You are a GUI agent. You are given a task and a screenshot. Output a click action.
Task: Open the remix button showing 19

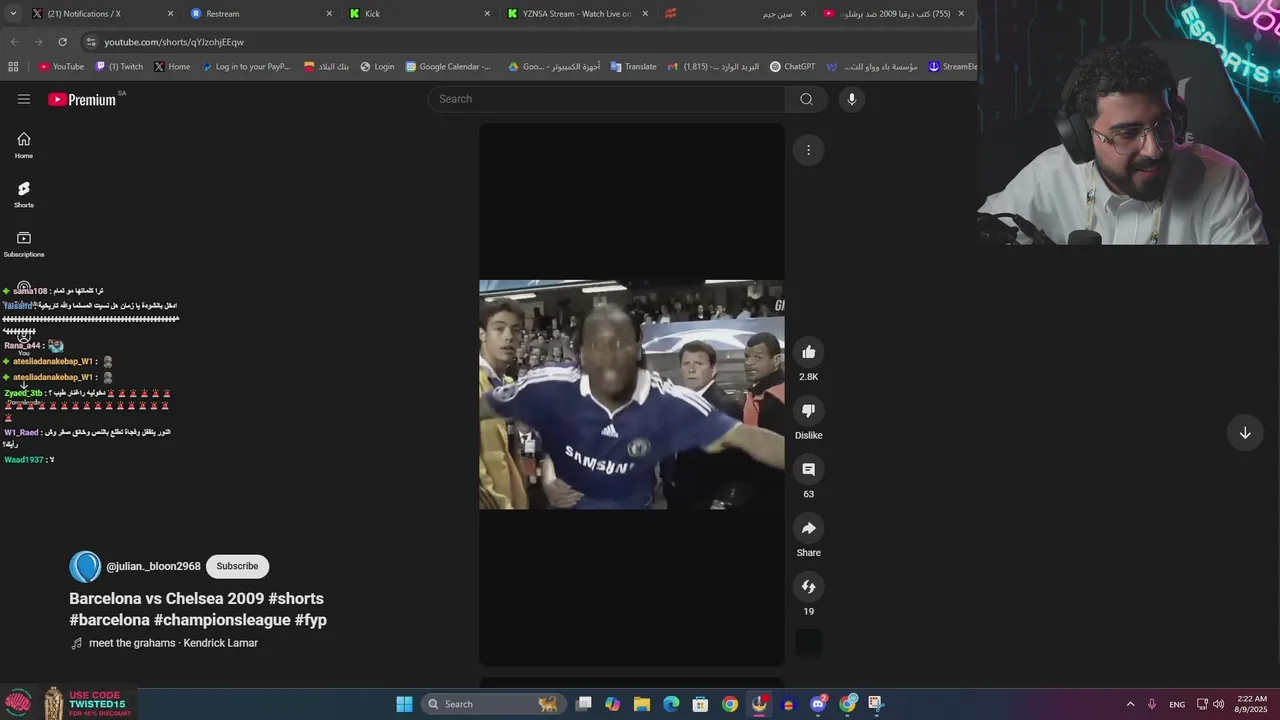(808, 587)
